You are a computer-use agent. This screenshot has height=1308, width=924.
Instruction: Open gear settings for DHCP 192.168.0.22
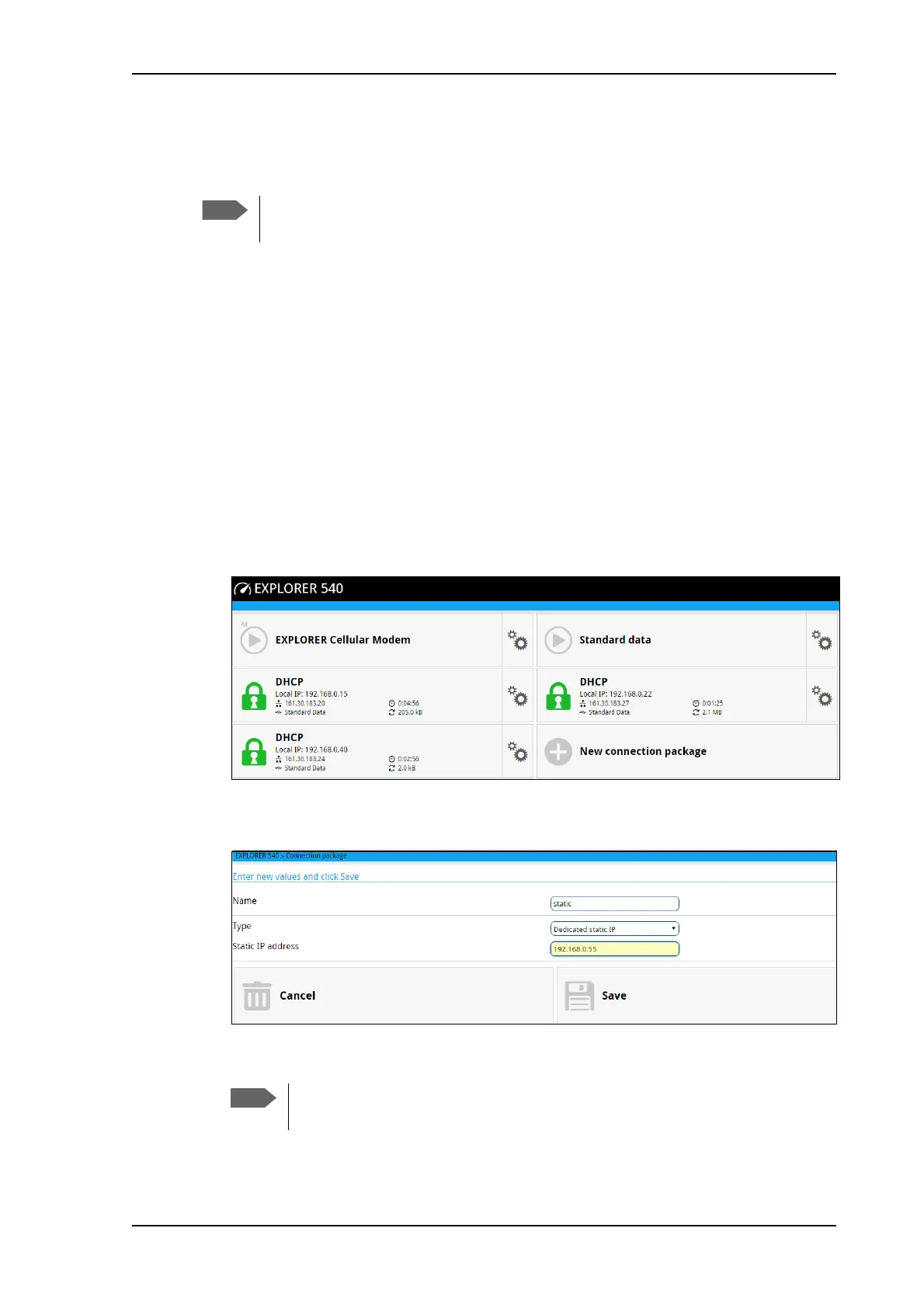coord(822,696)
